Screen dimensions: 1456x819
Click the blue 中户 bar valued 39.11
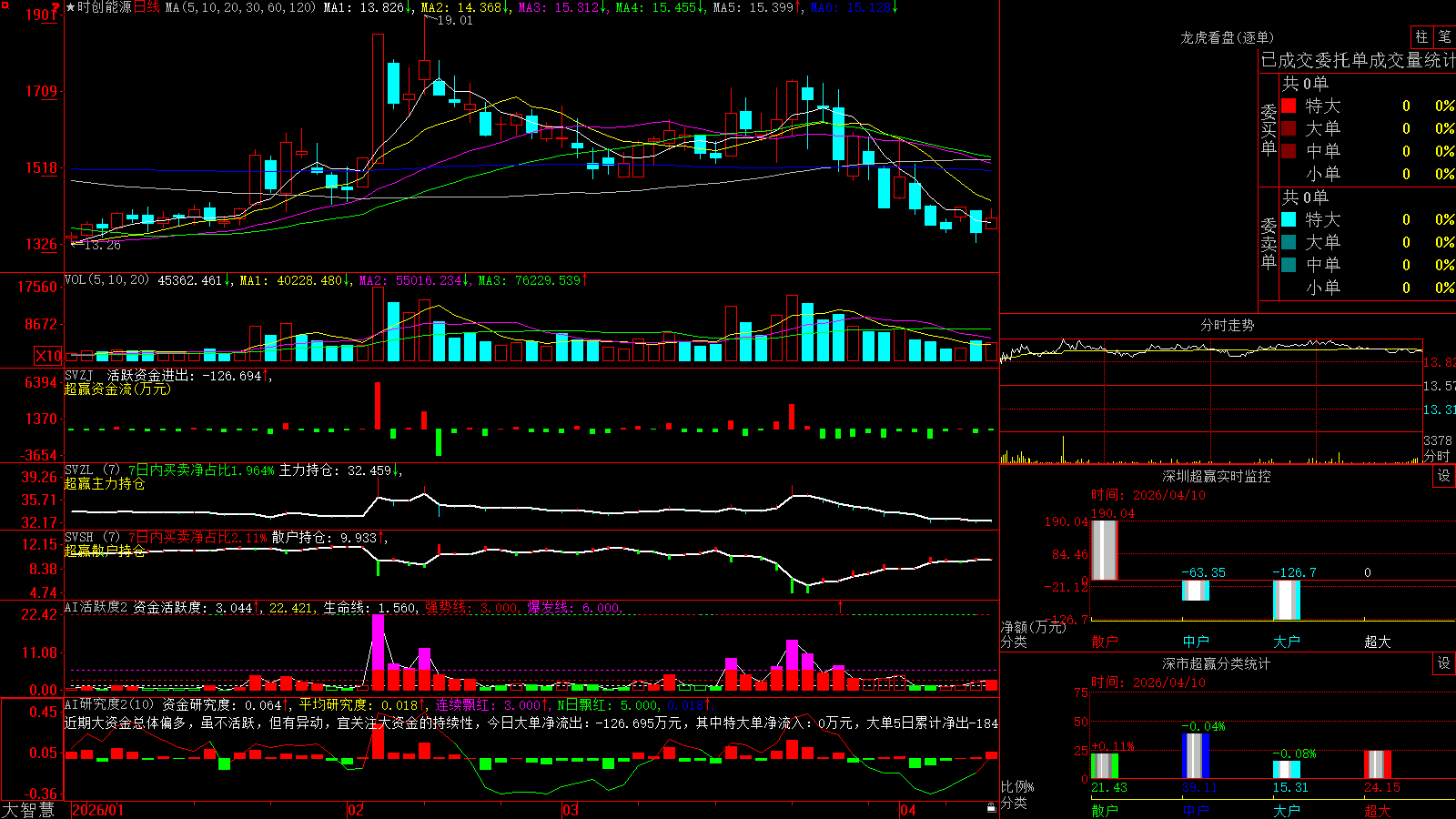1196,755
